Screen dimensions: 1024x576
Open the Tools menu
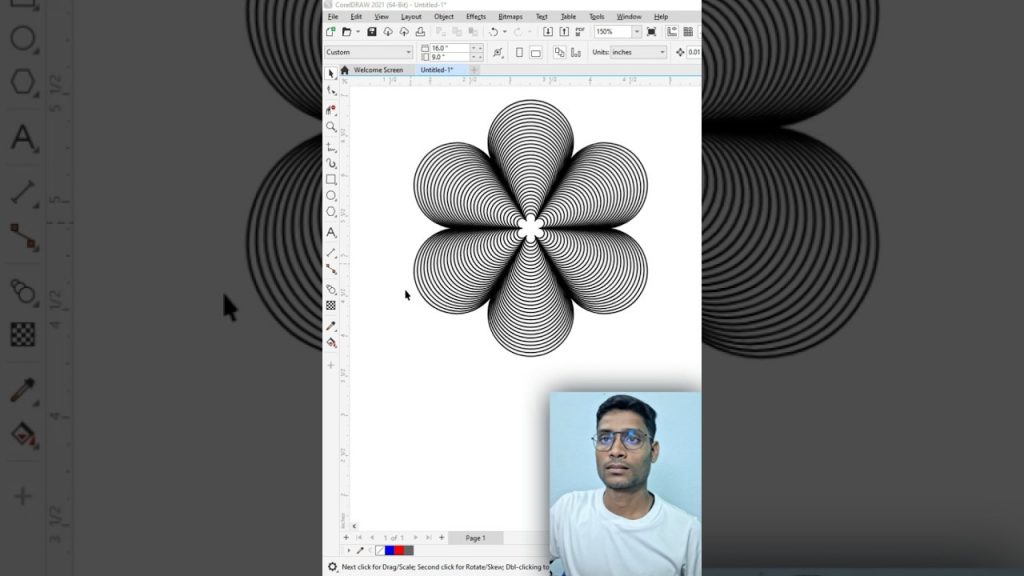pyautogui.click(x=596, y=17)
